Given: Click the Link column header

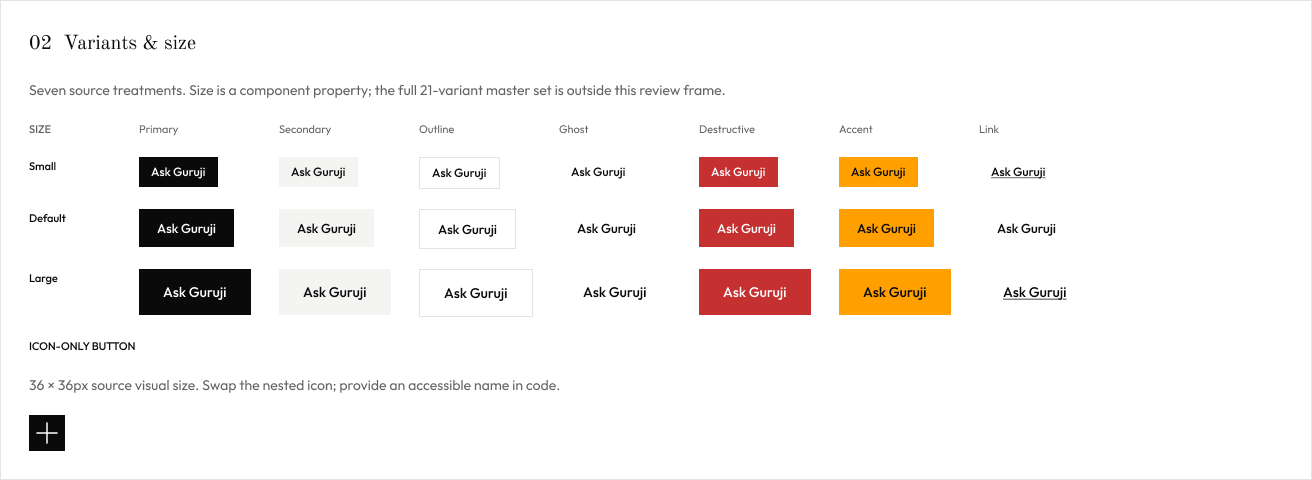Looking at the screenshot, I should tap(989, 129).
